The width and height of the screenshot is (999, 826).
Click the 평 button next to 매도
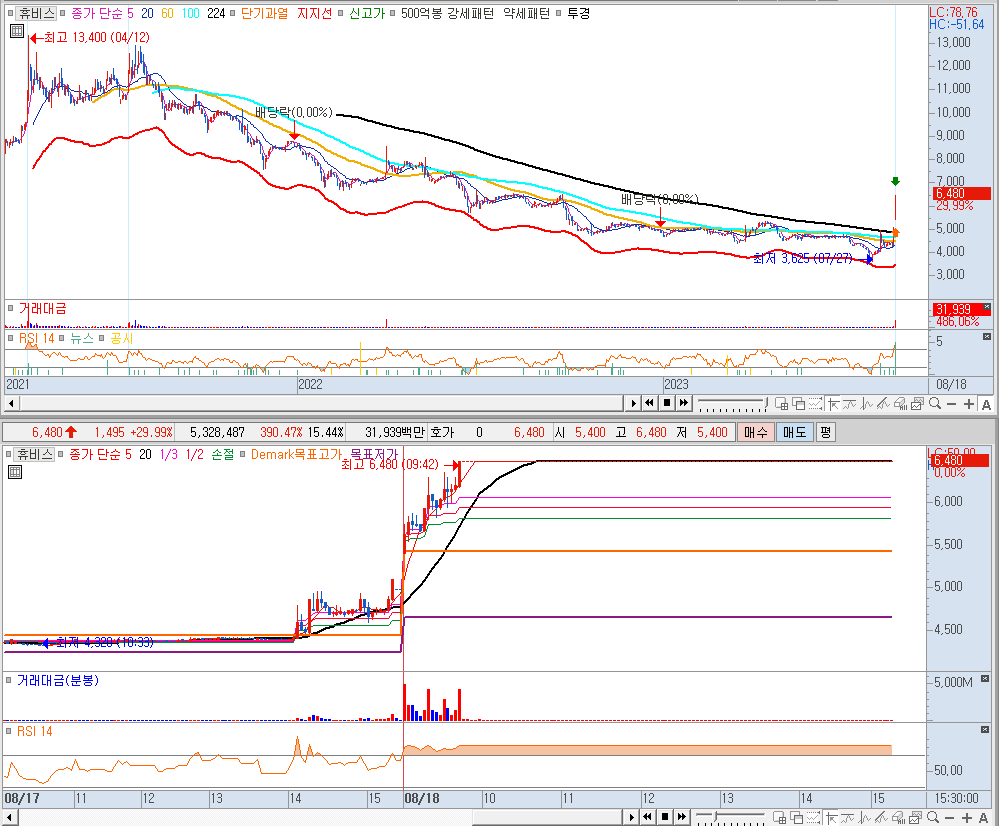[x=826, y=433]
